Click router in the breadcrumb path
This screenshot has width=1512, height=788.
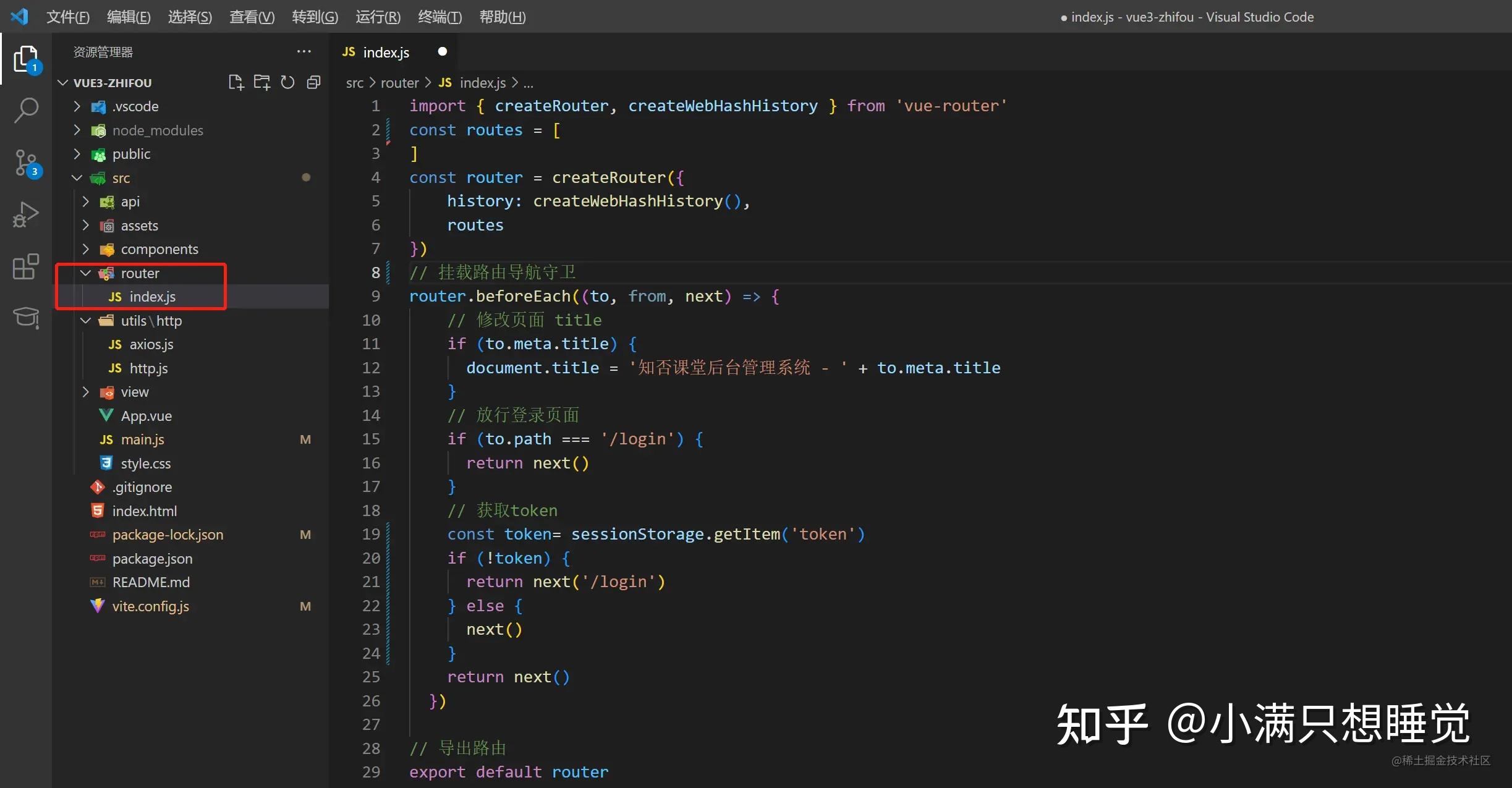(400, 83)
